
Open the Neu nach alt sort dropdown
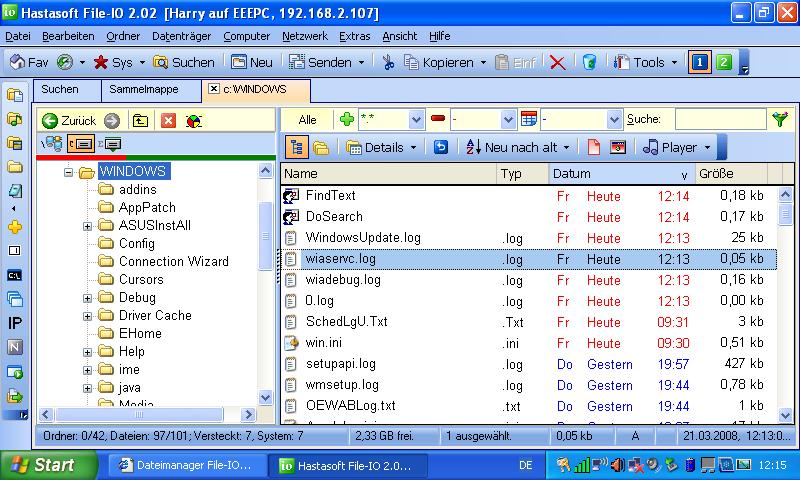tap(566, 148)
